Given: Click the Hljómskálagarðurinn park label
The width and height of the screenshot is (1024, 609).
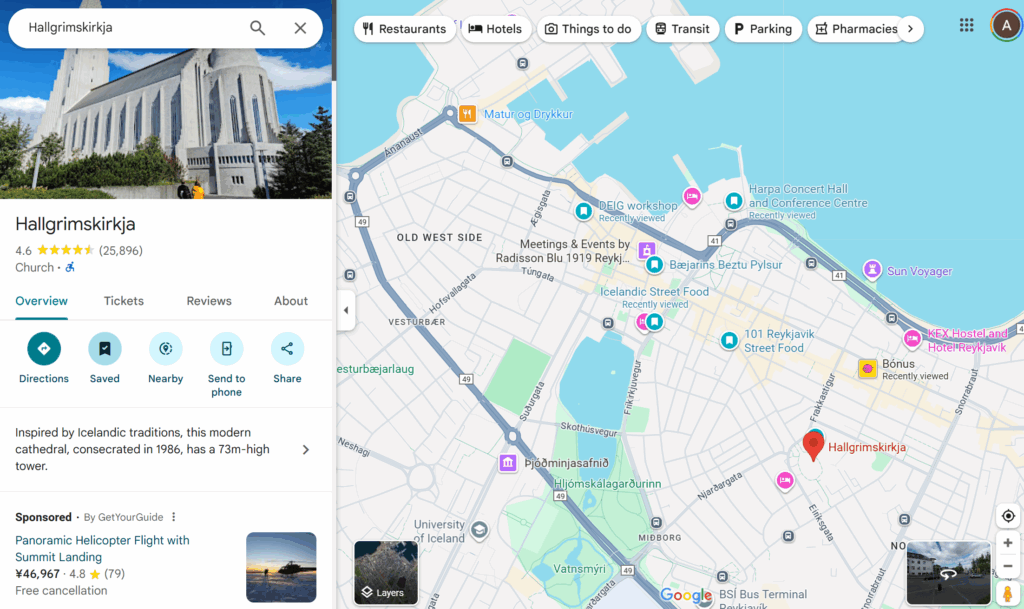Looking at the screenshot, I should click(x=607, y=484).
